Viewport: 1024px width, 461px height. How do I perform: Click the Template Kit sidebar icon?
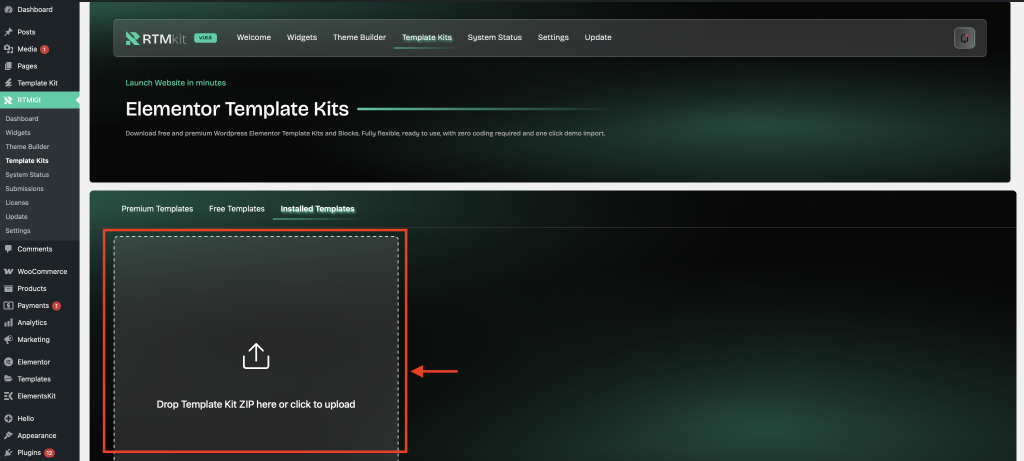(8, 83)
